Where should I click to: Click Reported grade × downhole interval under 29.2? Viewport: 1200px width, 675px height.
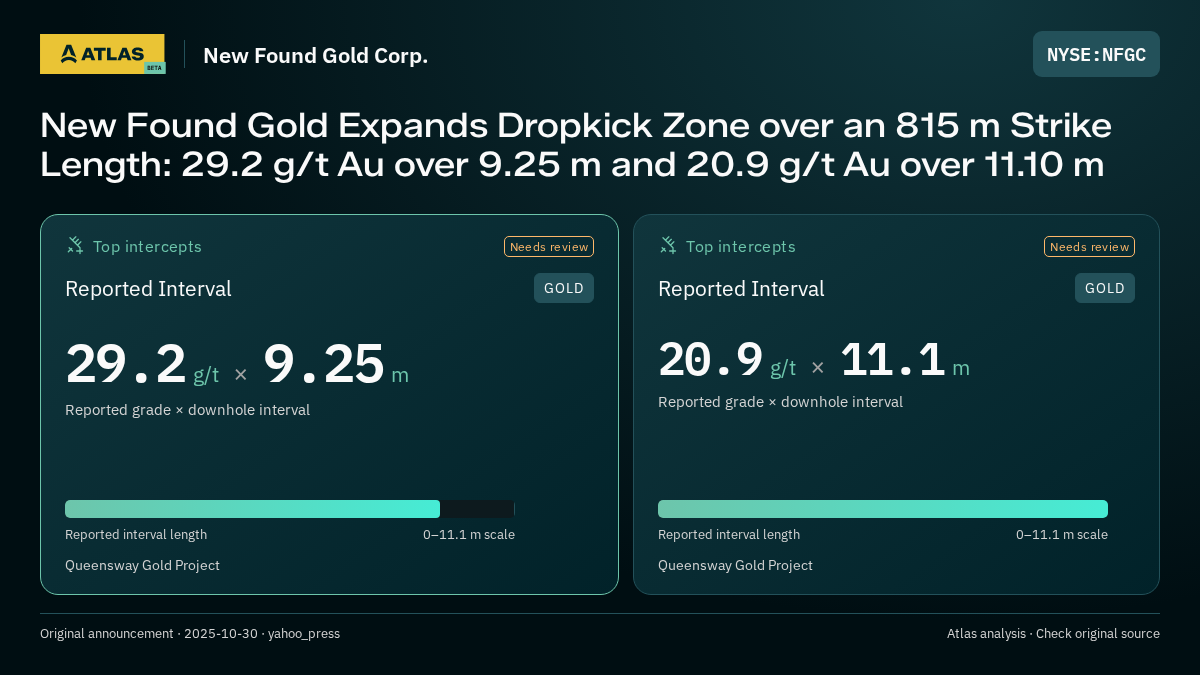click(x=187, y=410)
